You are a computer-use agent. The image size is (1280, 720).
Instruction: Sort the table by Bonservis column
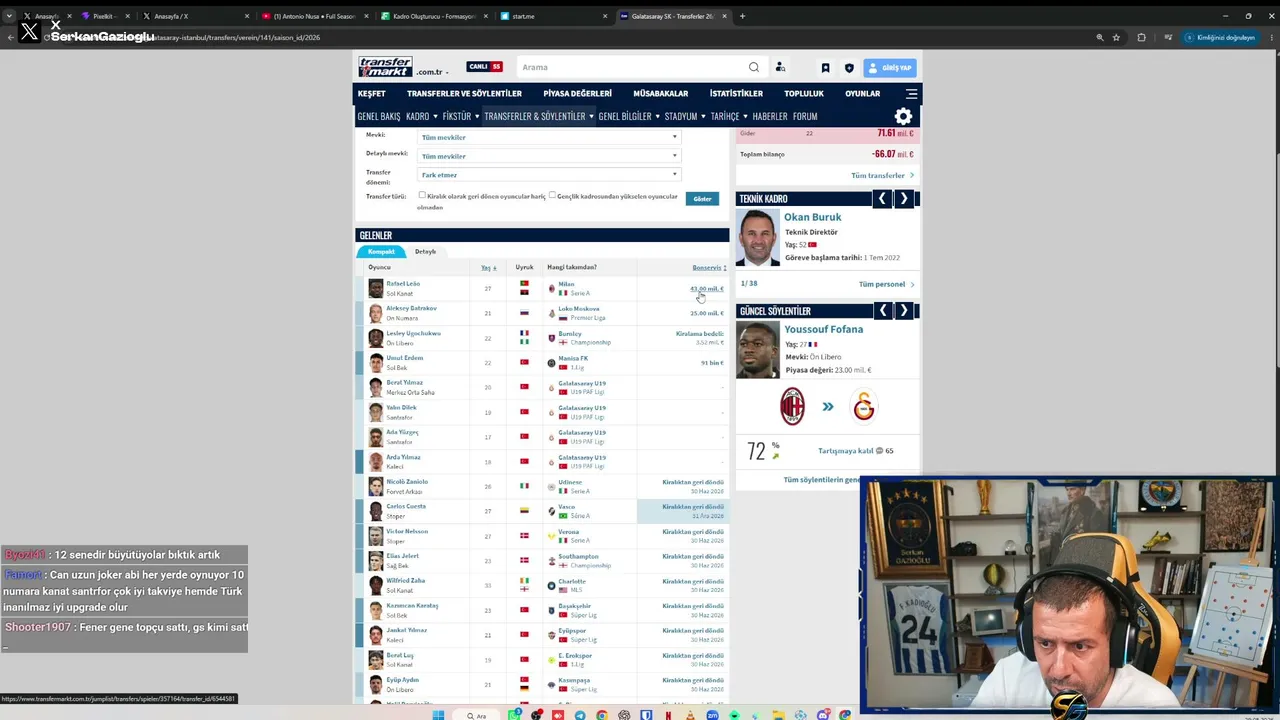click(709, 268)
